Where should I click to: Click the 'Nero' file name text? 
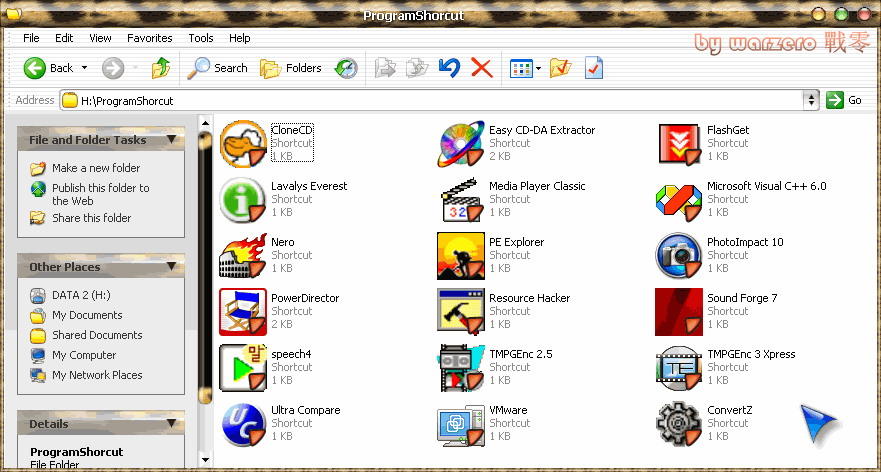(x=283, y=242)
